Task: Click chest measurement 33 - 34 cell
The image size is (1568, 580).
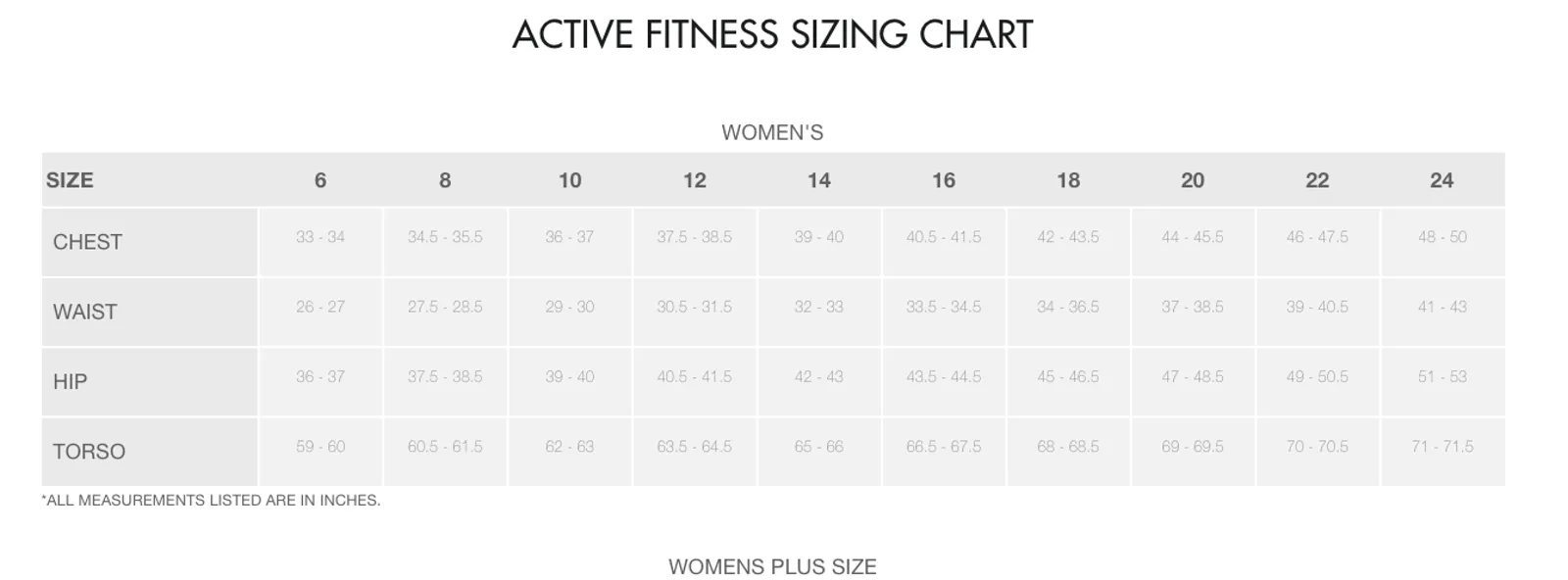Action: [320, 242]
